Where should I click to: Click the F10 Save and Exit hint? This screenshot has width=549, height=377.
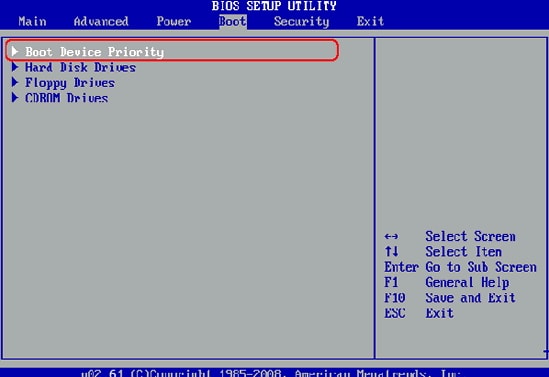[450, 298]
